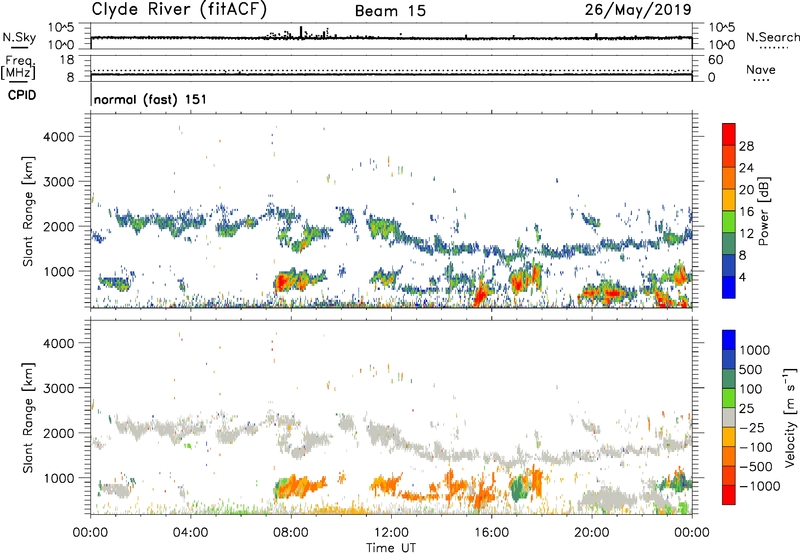800x554 pixels.
Task: Pick the gray -25 to 25 velocity swatch
Action: pyautogui.click(x=729, y=418)
